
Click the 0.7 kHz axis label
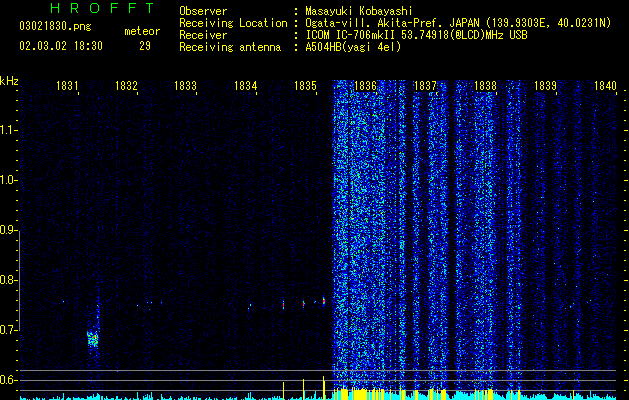7,330
